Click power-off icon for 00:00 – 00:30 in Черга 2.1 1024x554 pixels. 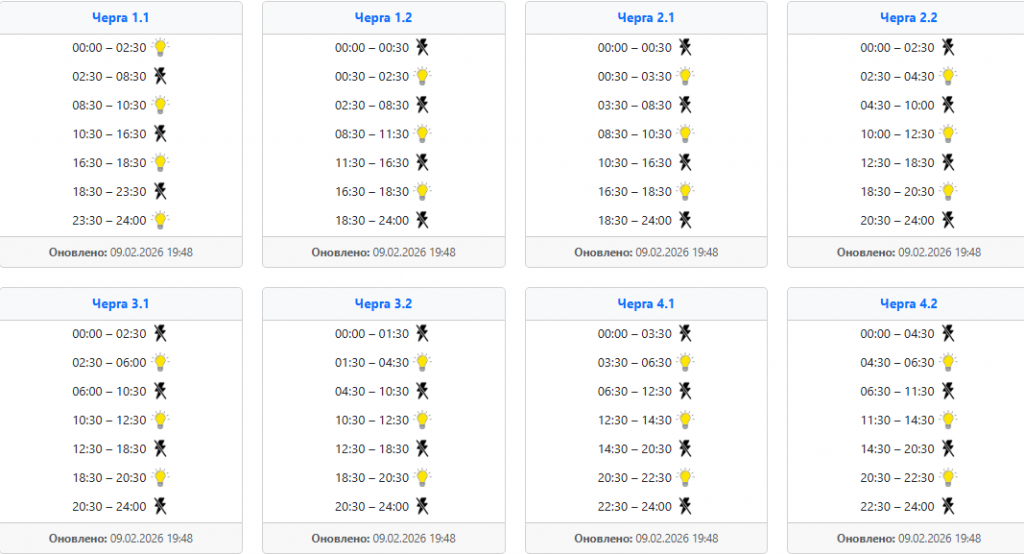pos(685,47)
